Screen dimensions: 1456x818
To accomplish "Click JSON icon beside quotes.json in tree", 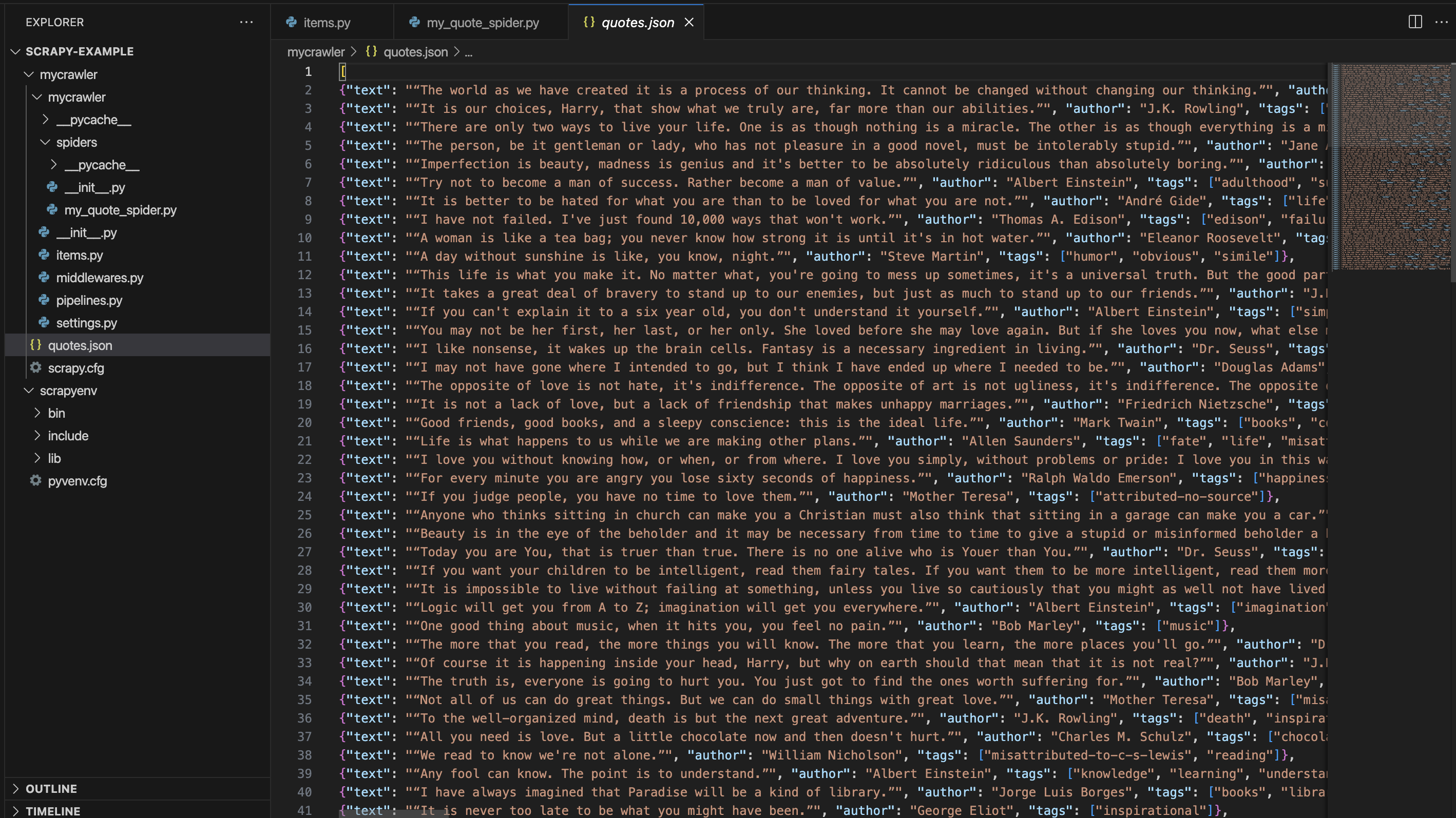I will coord(35,345).
